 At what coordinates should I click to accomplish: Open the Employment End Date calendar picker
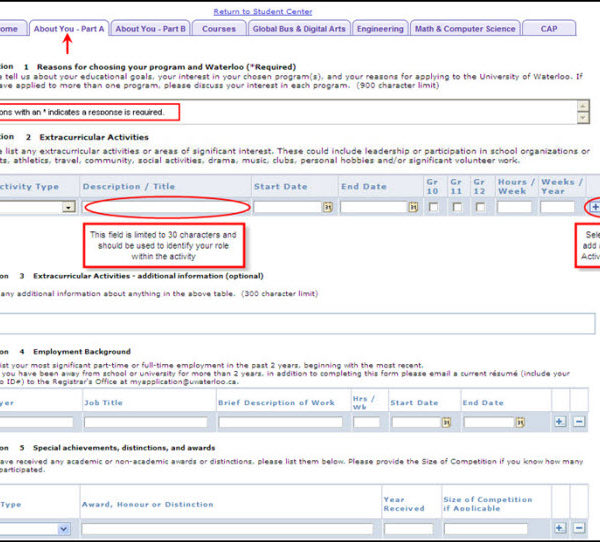(520, 423)
